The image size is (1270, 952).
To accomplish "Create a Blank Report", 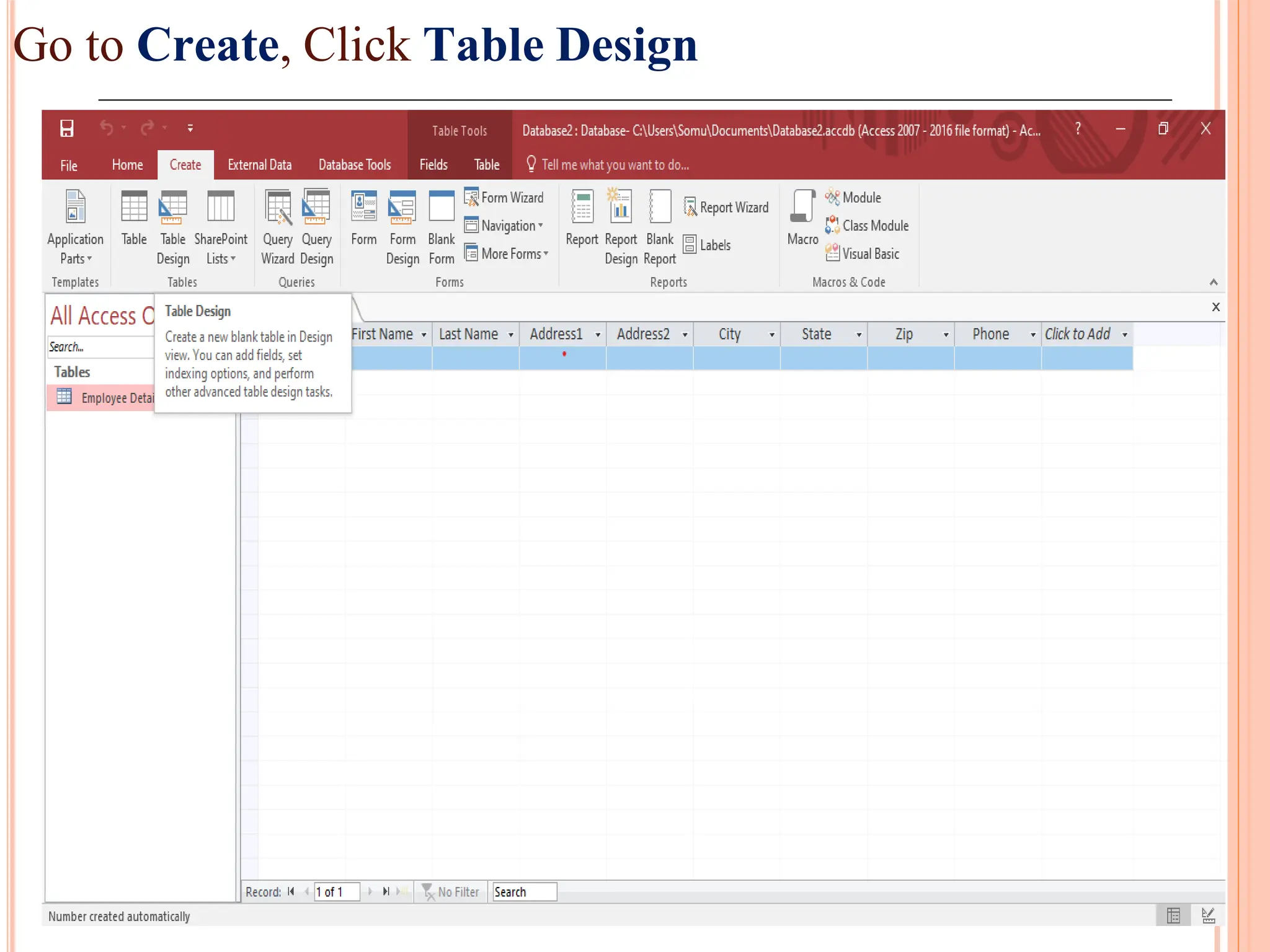I will point(660,227).
